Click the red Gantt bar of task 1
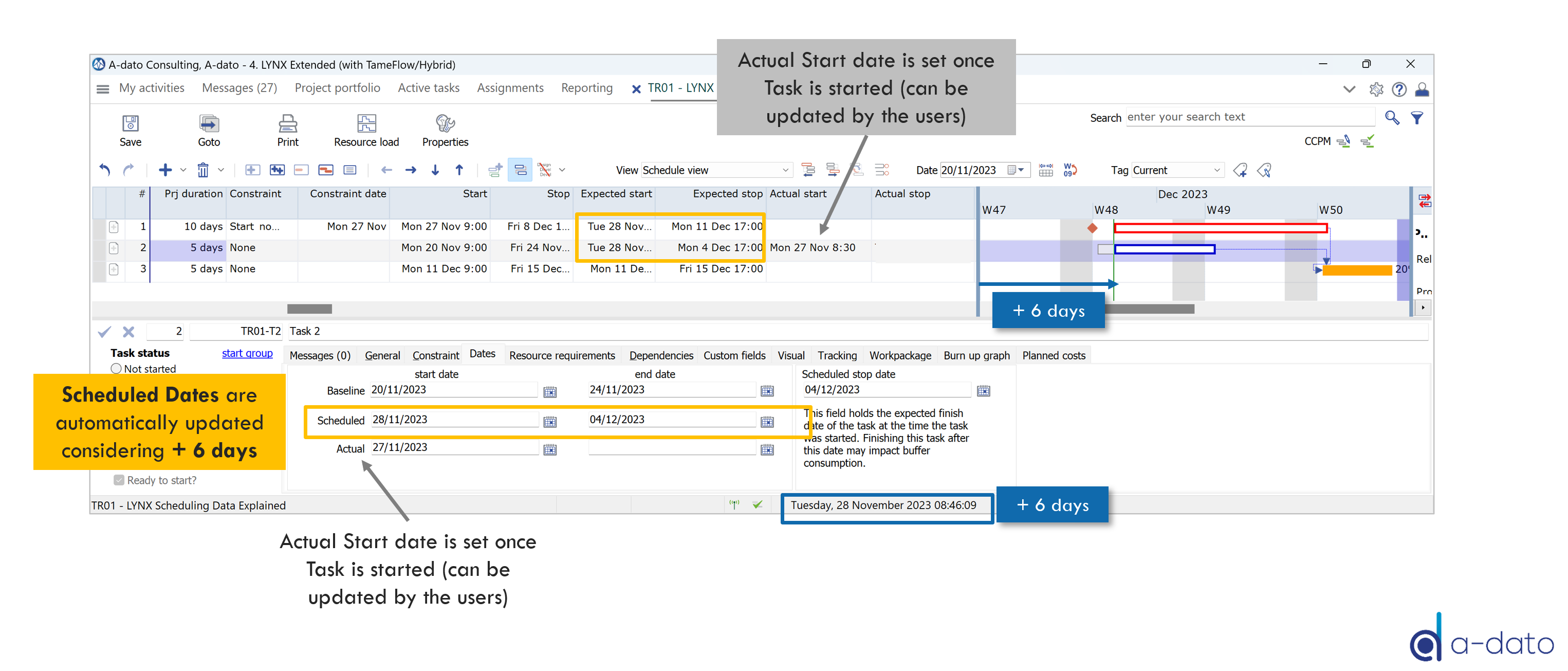 click(x=1221, y=228)
